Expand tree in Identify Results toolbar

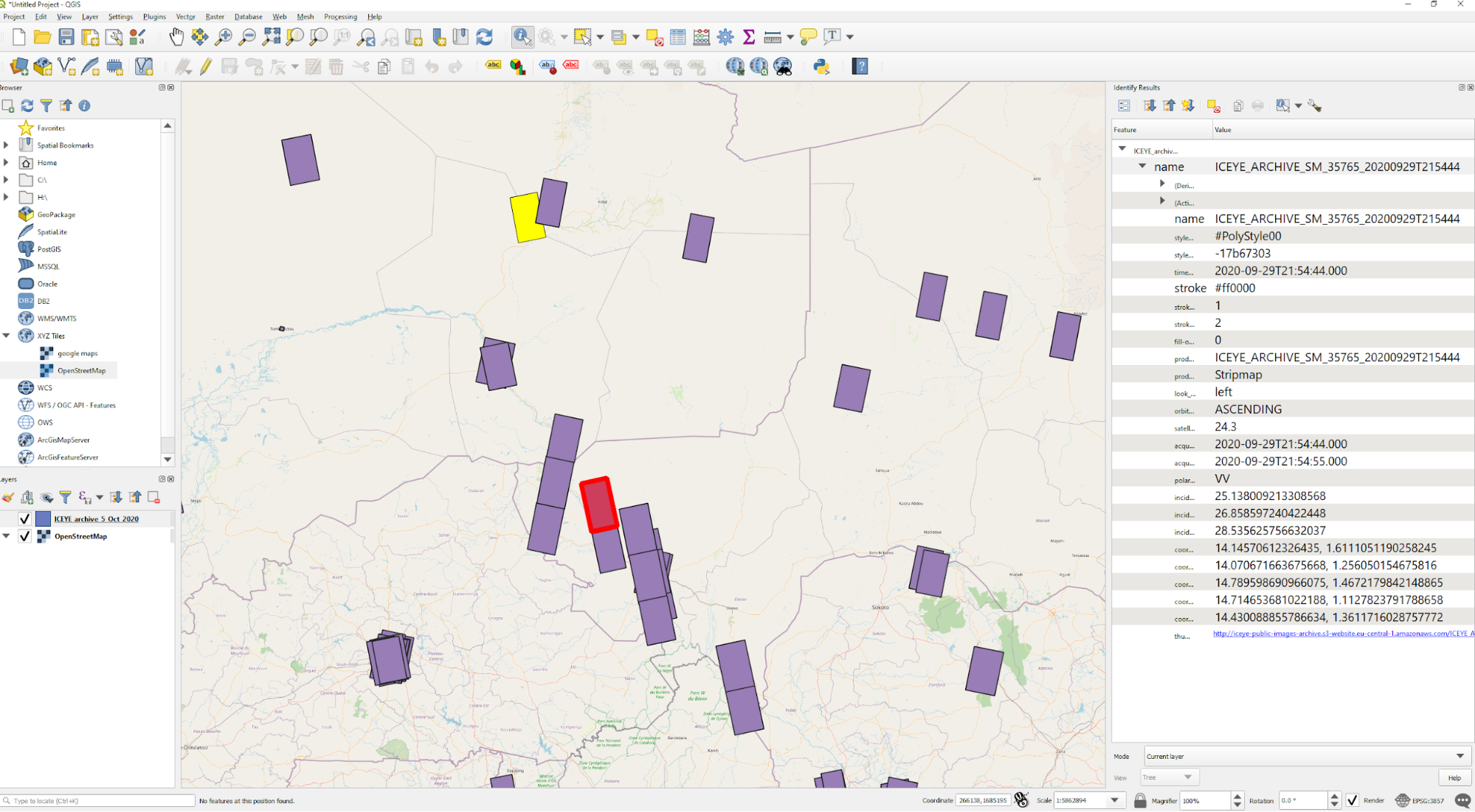pos(1150,105)
